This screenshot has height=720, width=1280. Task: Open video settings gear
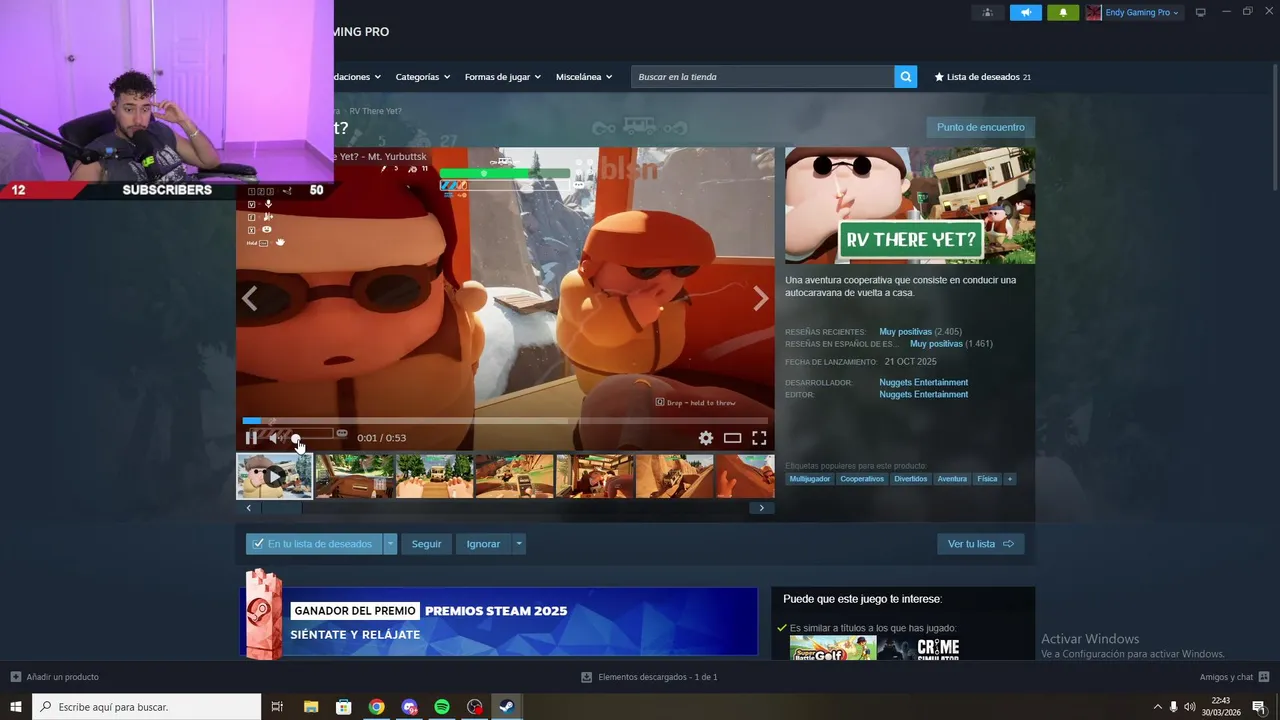706,438
